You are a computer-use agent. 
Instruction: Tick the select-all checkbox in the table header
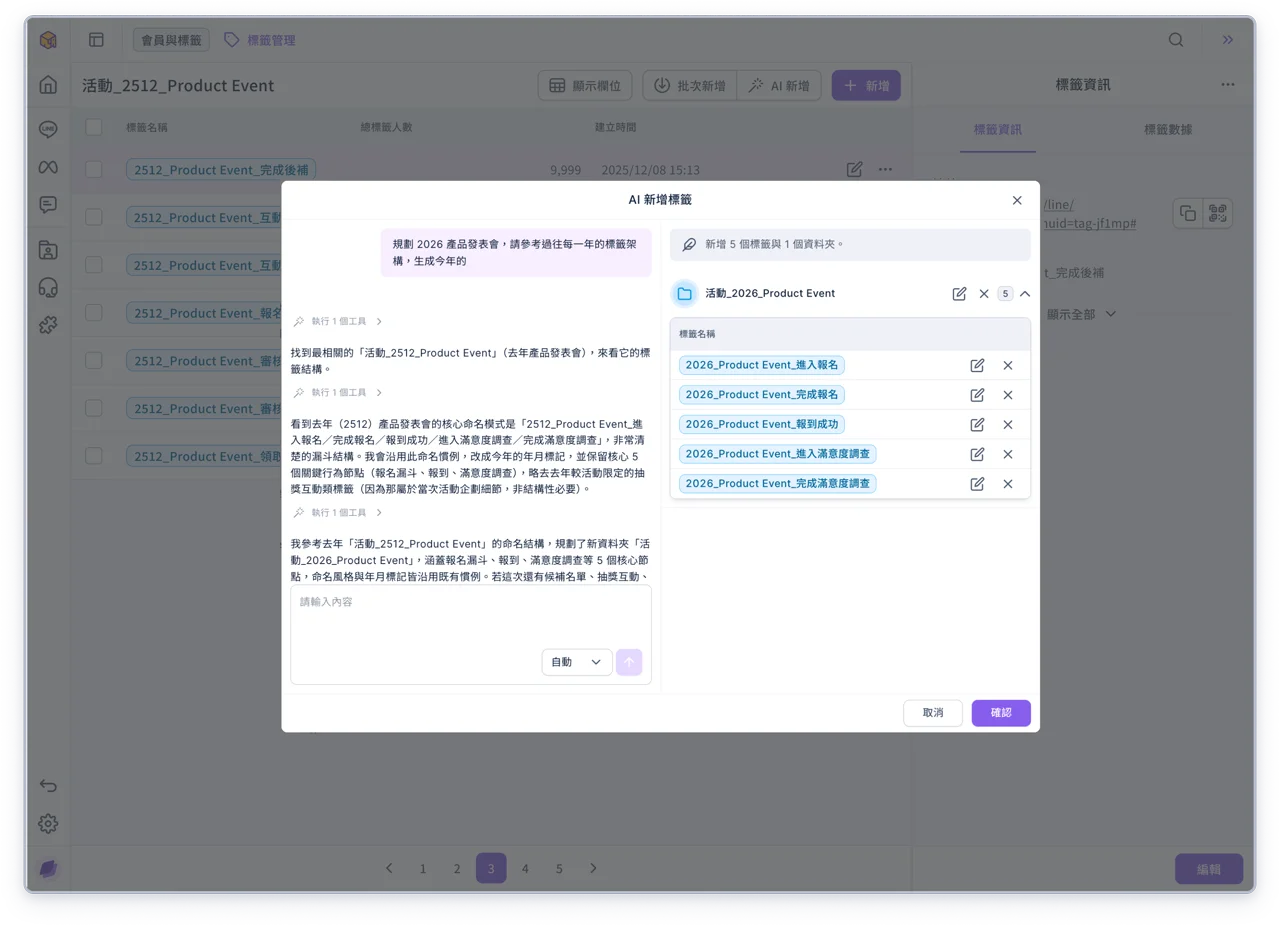click(94, 127)
